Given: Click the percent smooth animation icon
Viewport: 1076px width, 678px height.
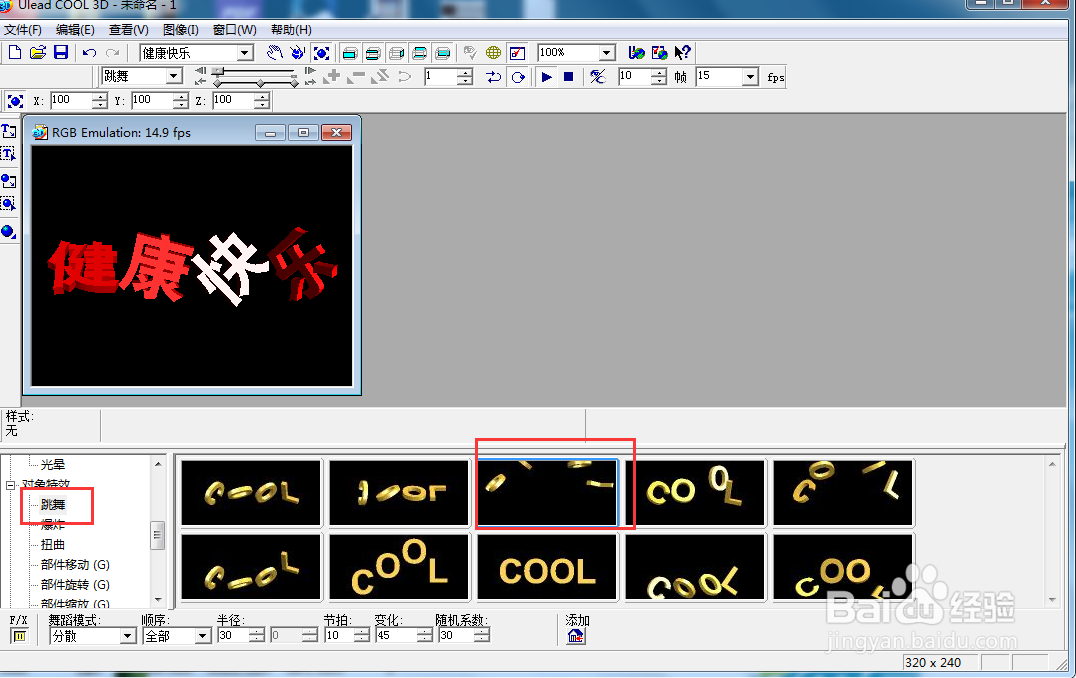Looking at the screenshot, I should (598, 77).
